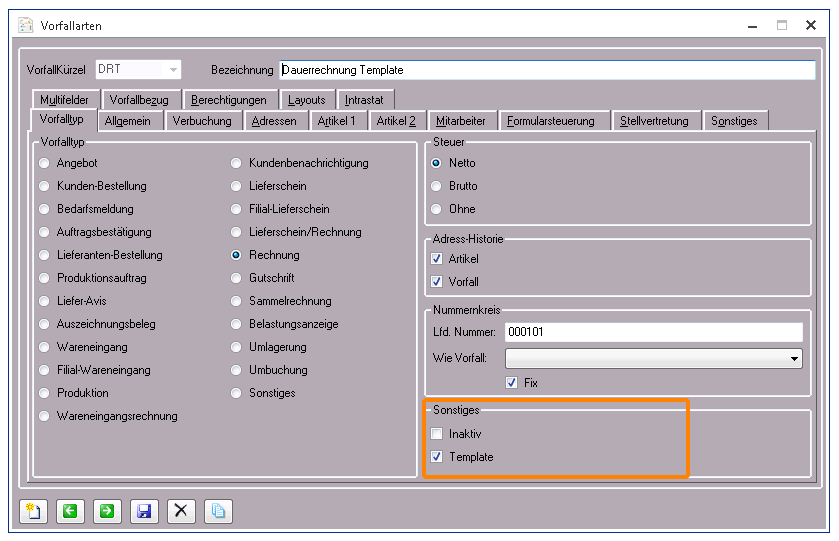Click the Lfd. Nummer input field
The image size is (839, 541).
click(653, 332)
